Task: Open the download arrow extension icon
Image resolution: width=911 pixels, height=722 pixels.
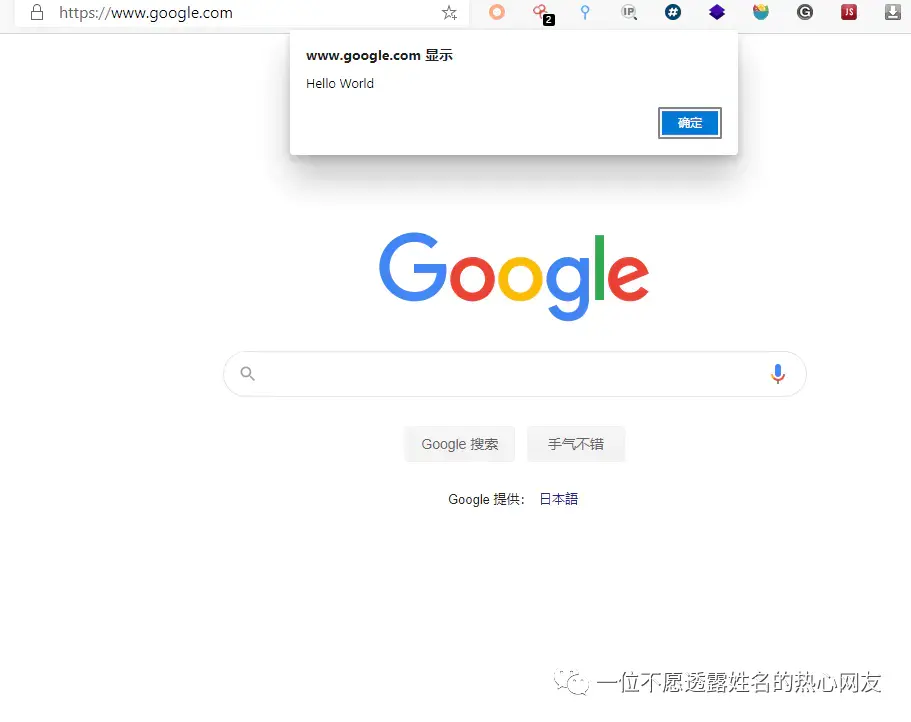Action: point(893,12)
